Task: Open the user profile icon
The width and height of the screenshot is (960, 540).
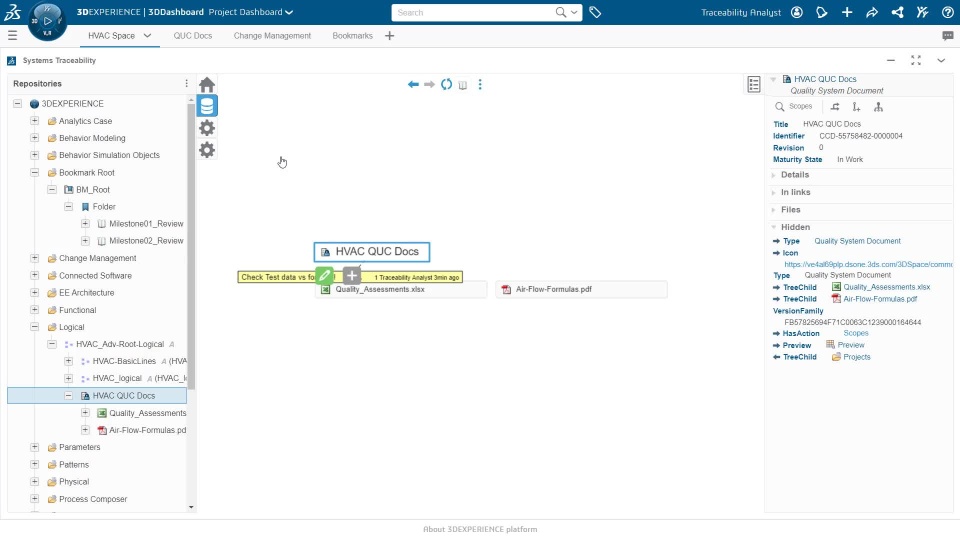Action: tap(797, 12)
